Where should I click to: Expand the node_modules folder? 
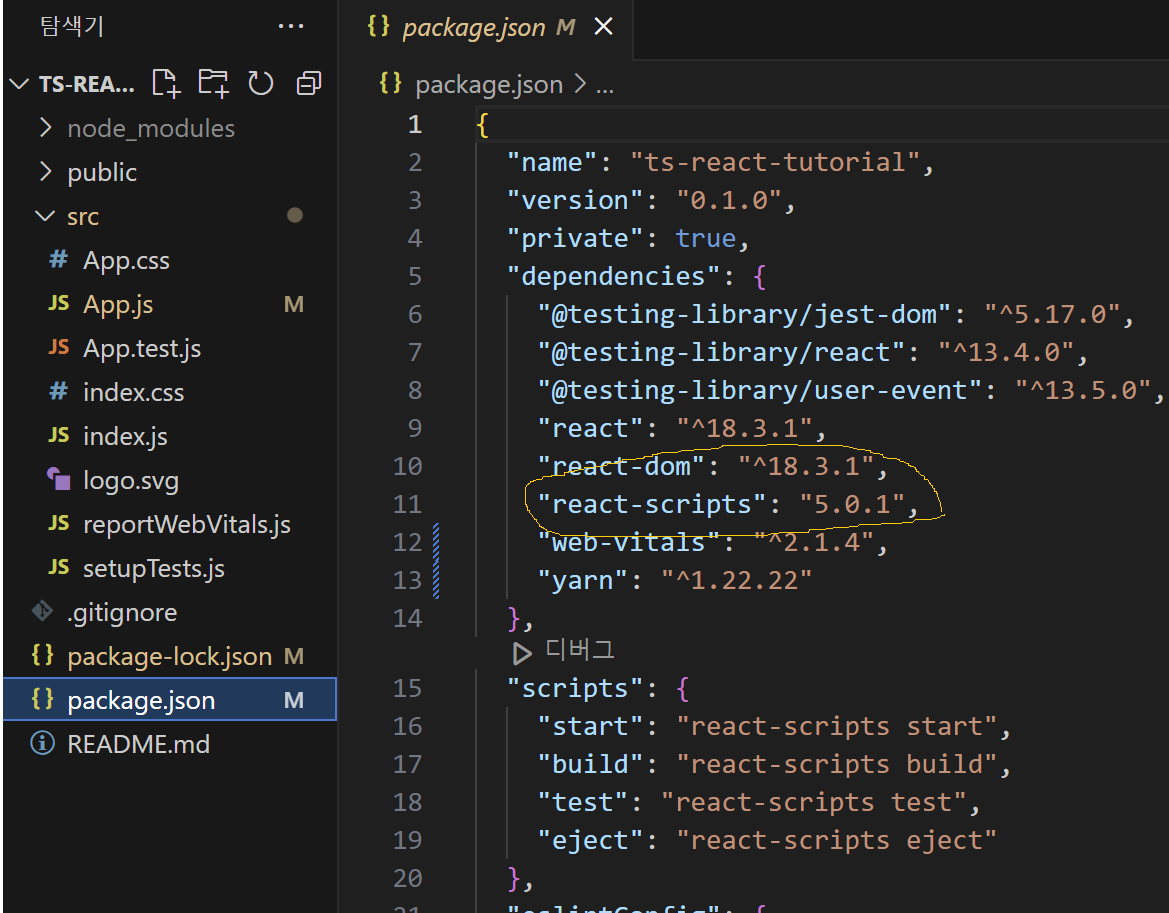click(x=168, y=128)
